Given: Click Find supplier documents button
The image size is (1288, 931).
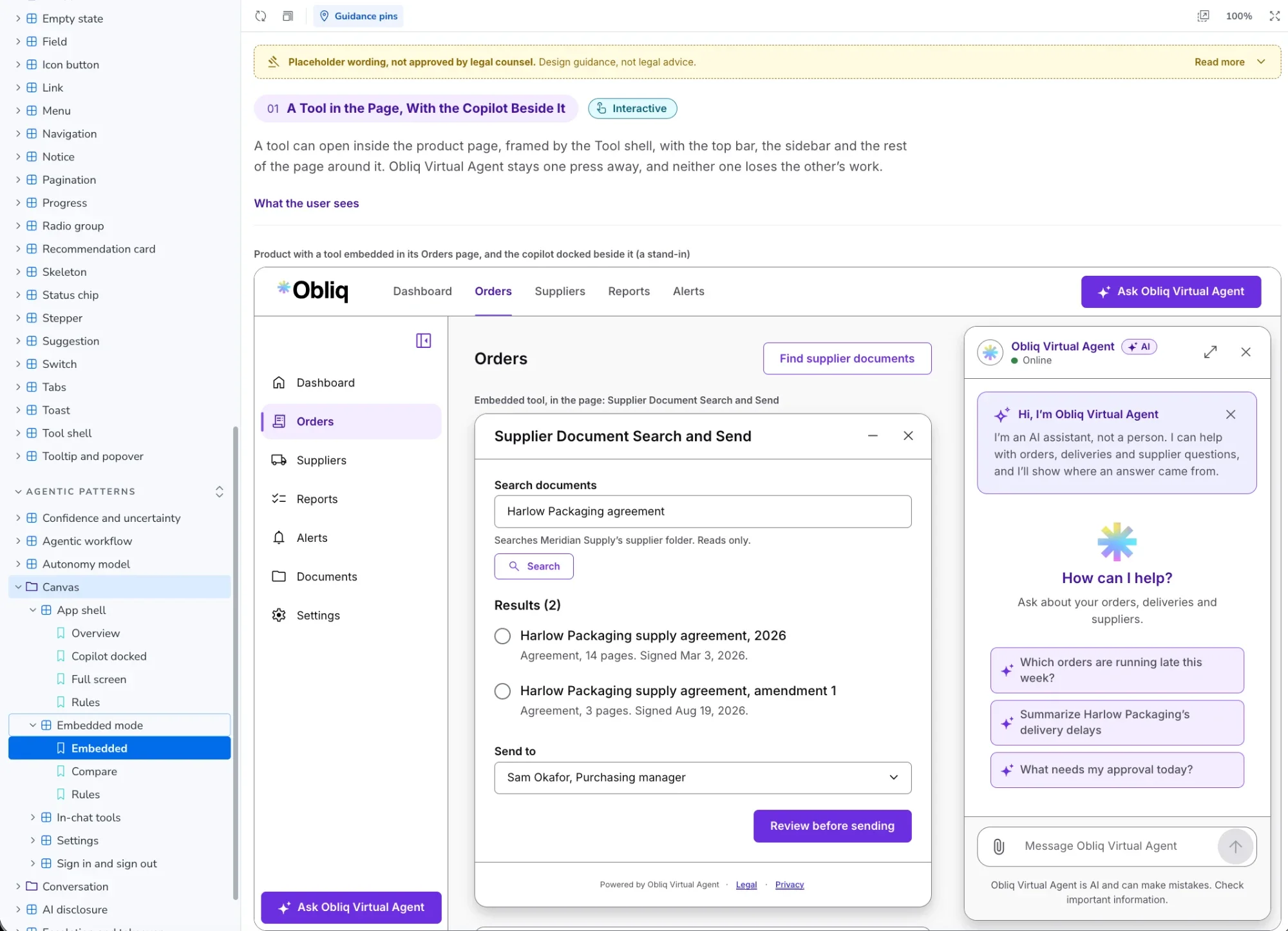Looking at the screenshot, I should point(847,358).
